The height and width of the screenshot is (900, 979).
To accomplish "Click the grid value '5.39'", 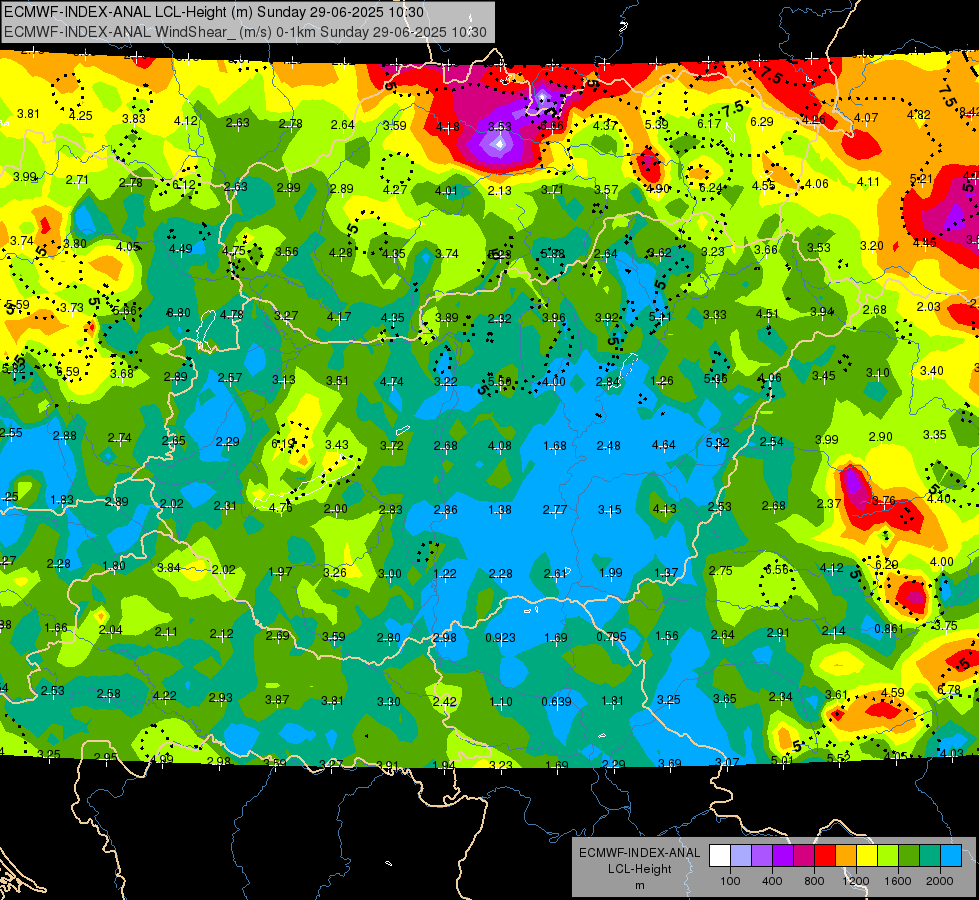I will pyautogui.click(x=657, y=124).
